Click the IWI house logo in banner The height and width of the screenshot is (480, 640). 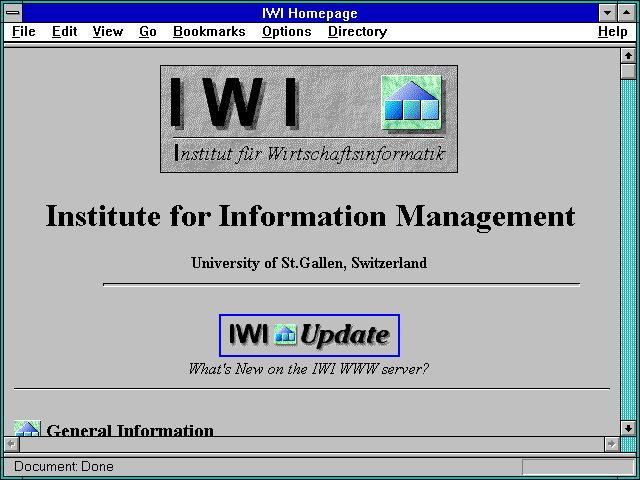click(x=411, y=102)
